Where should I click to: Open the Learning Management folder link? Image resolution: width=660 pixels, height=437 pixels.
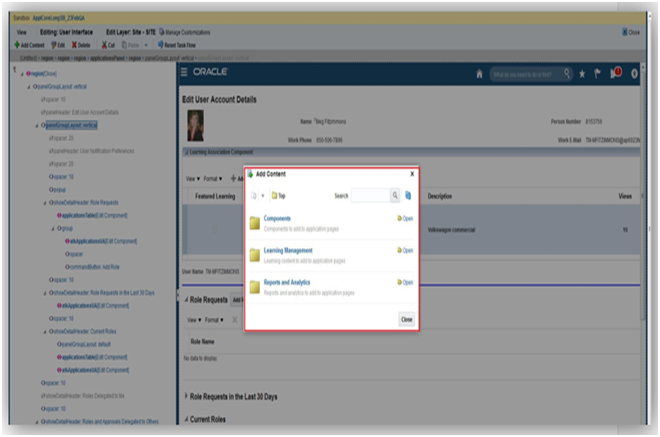coord(288,250)
